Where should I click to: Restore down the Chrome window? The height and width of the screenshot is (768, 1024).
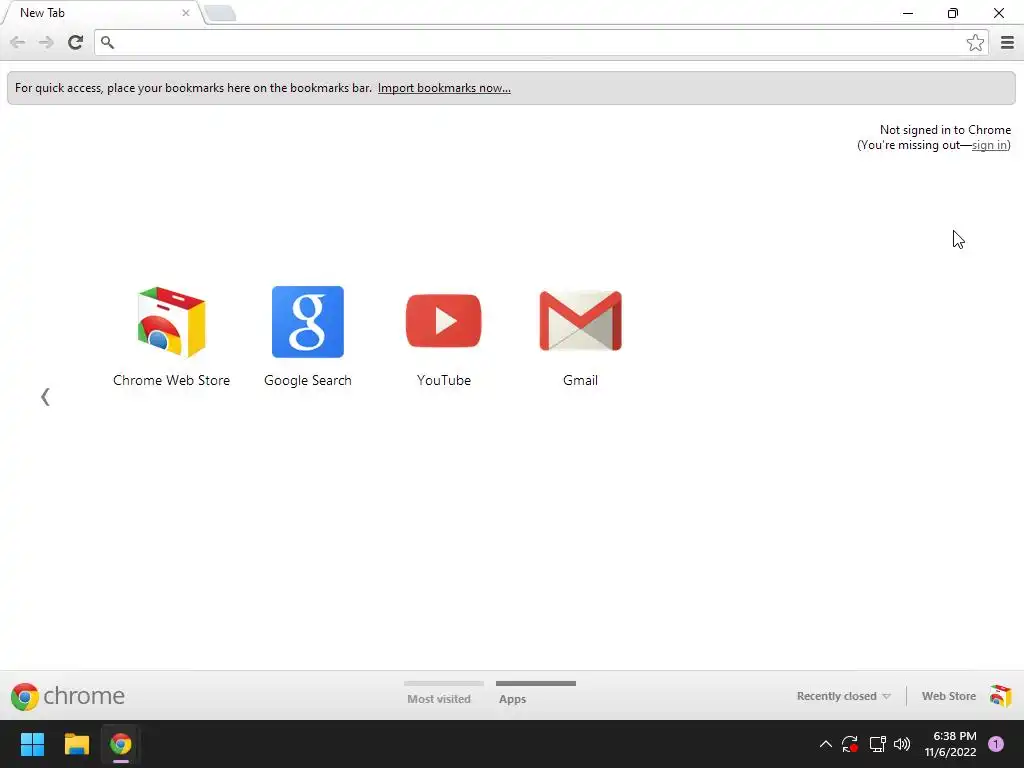pos(953,13)
